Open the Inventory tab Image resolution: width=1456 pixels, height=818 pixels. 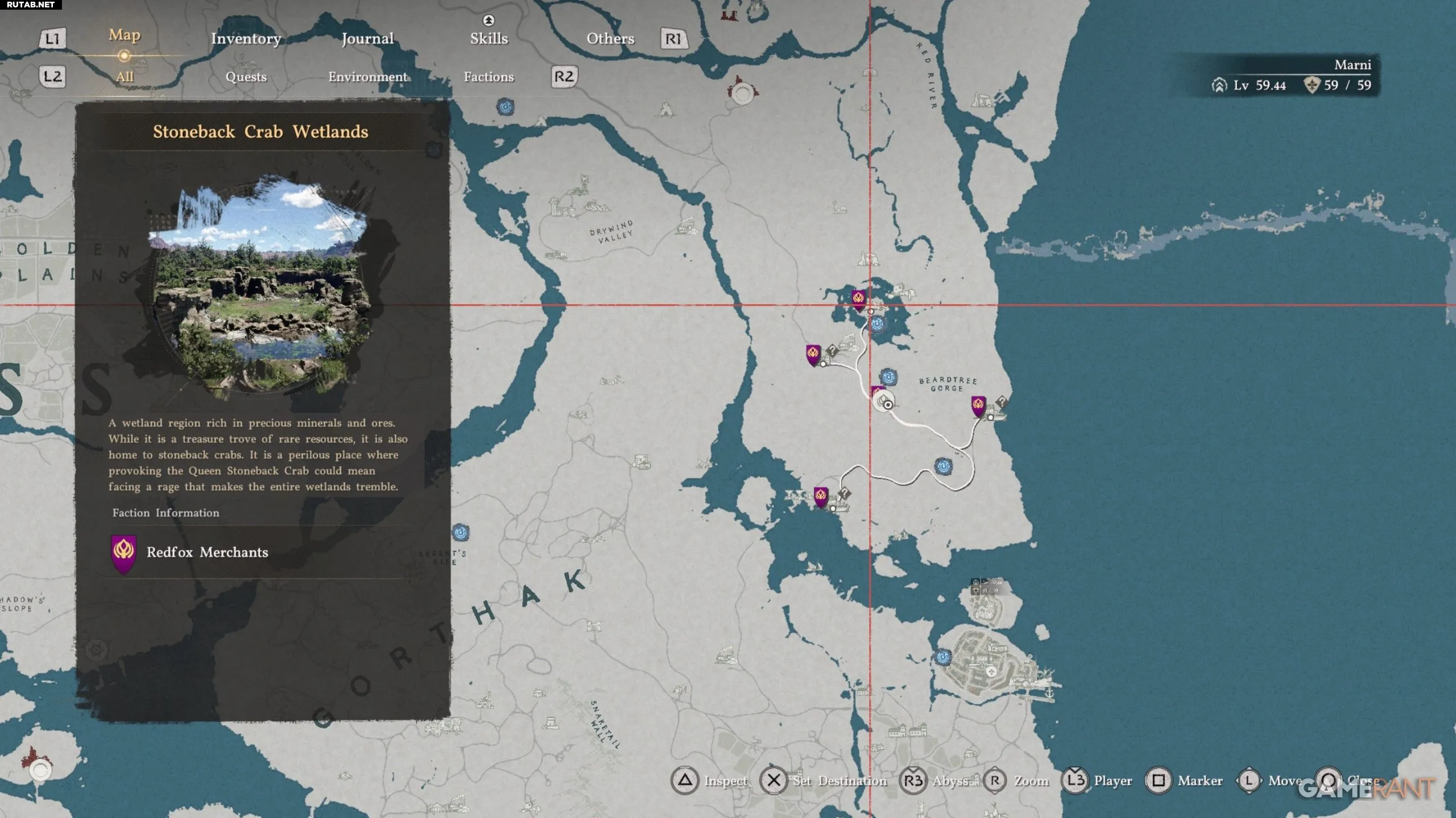click(x=246, y=39)
